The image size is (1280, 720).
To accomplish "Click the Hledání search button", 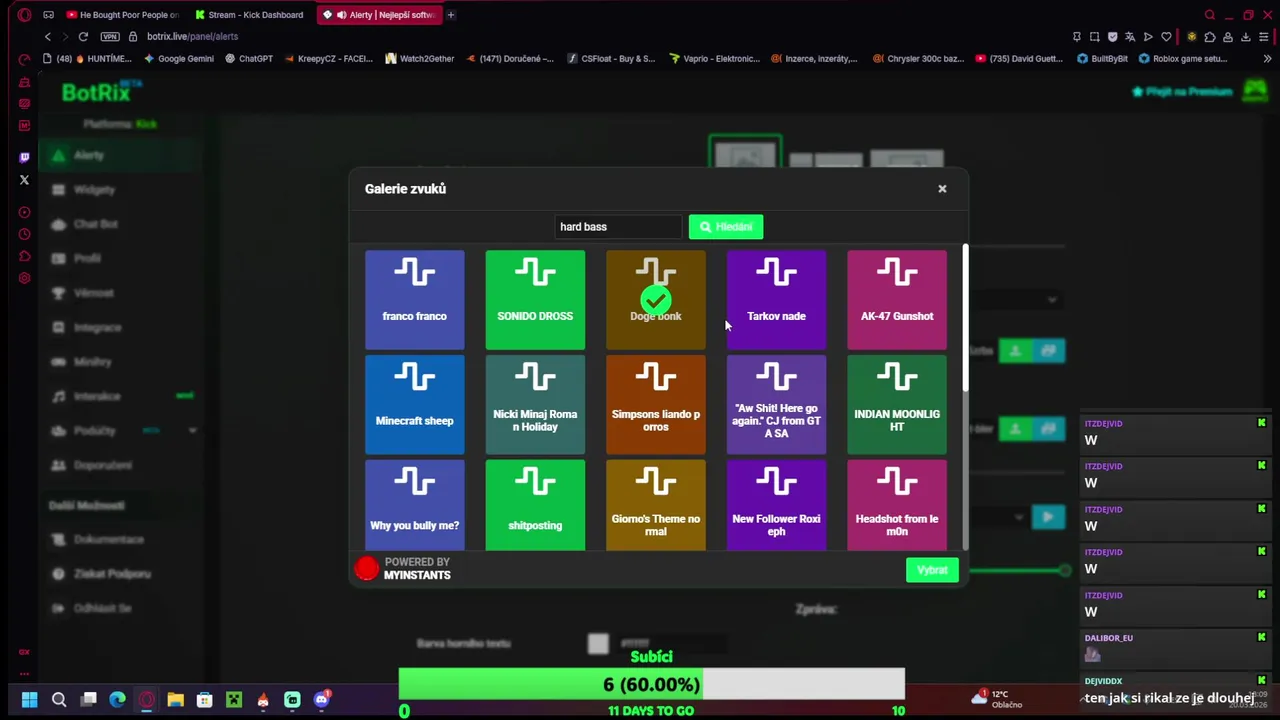I will pyautogui.click(x=726, y=227).
